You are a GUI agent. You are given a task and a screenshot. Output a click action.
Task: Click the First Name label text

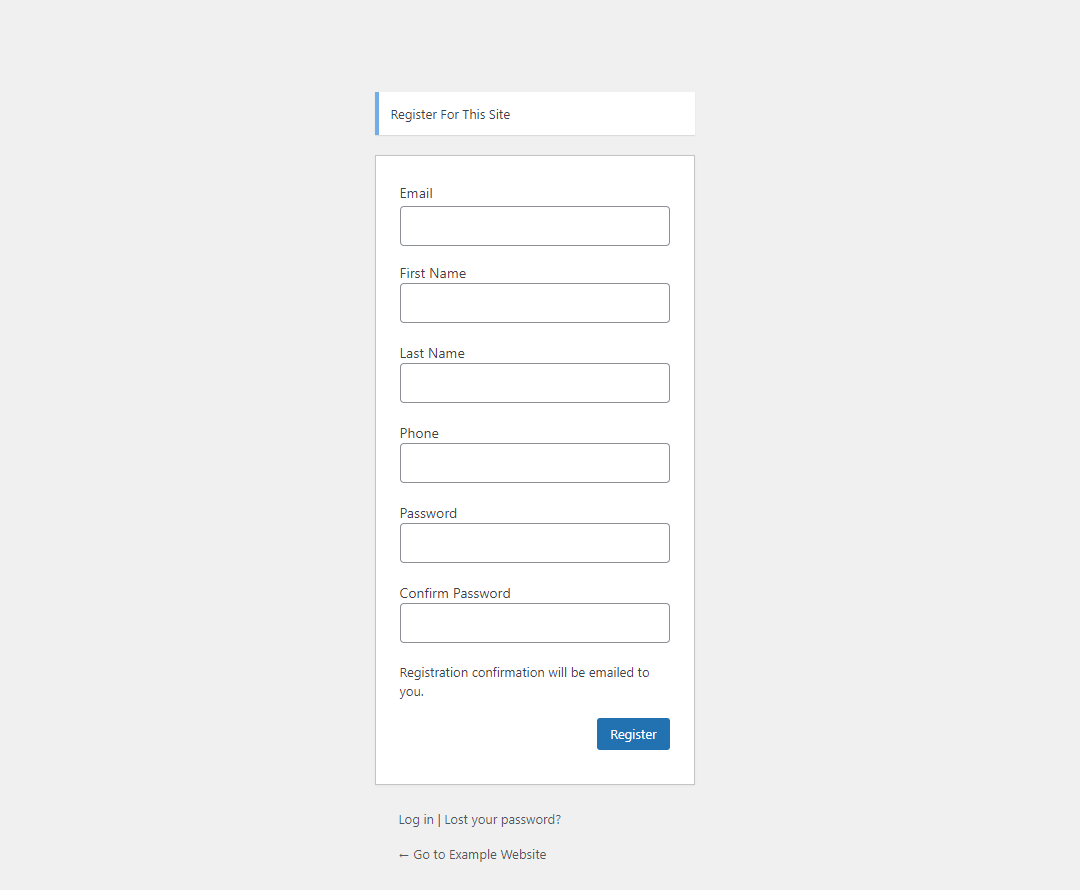click(x=432, y=273)
